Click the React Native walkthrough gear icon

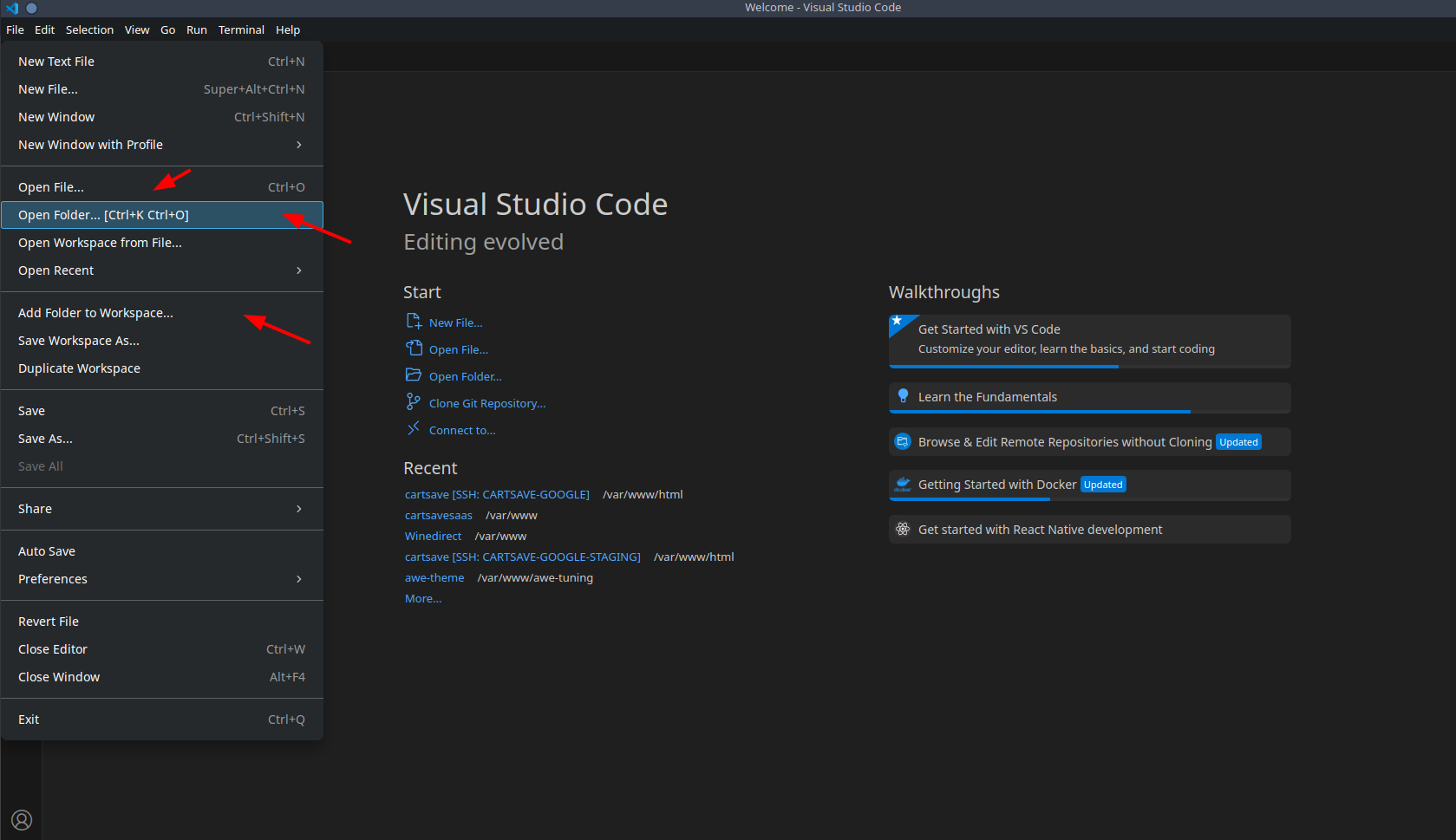click(x=902, y=529)
